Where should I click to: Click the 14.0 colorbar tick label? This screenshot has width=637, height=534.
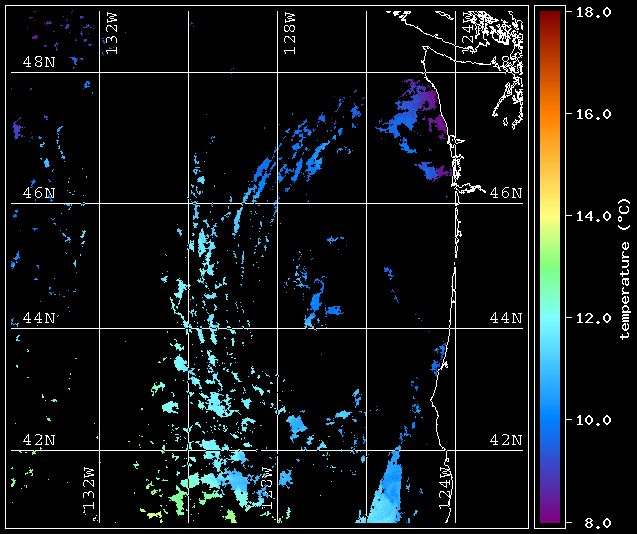(588, 216)
